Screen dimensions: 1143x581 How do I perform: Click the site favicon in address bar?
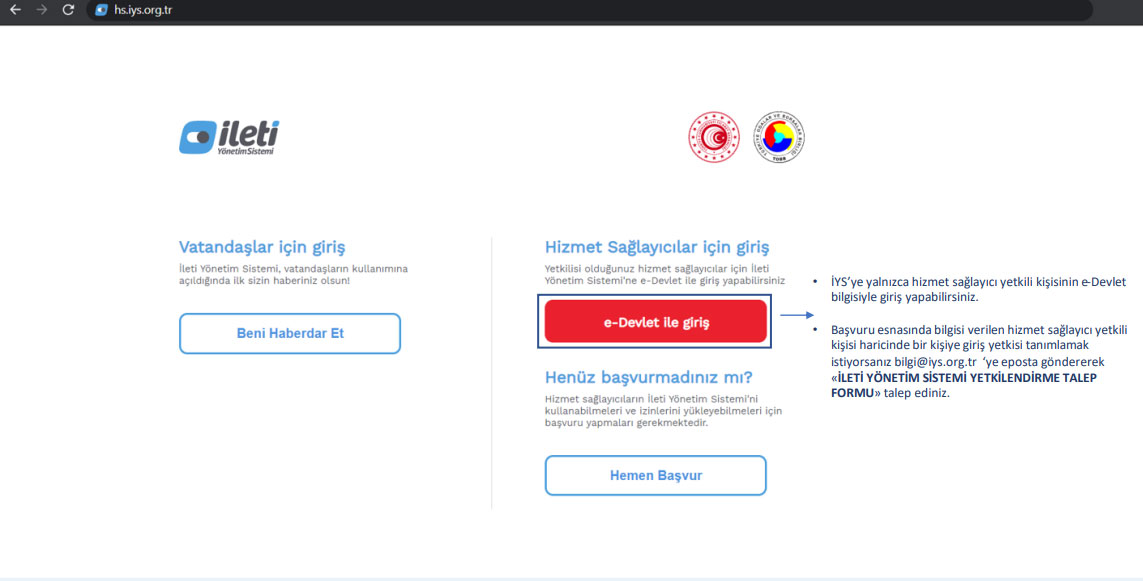pyautogui.click(x=101, y=10)
